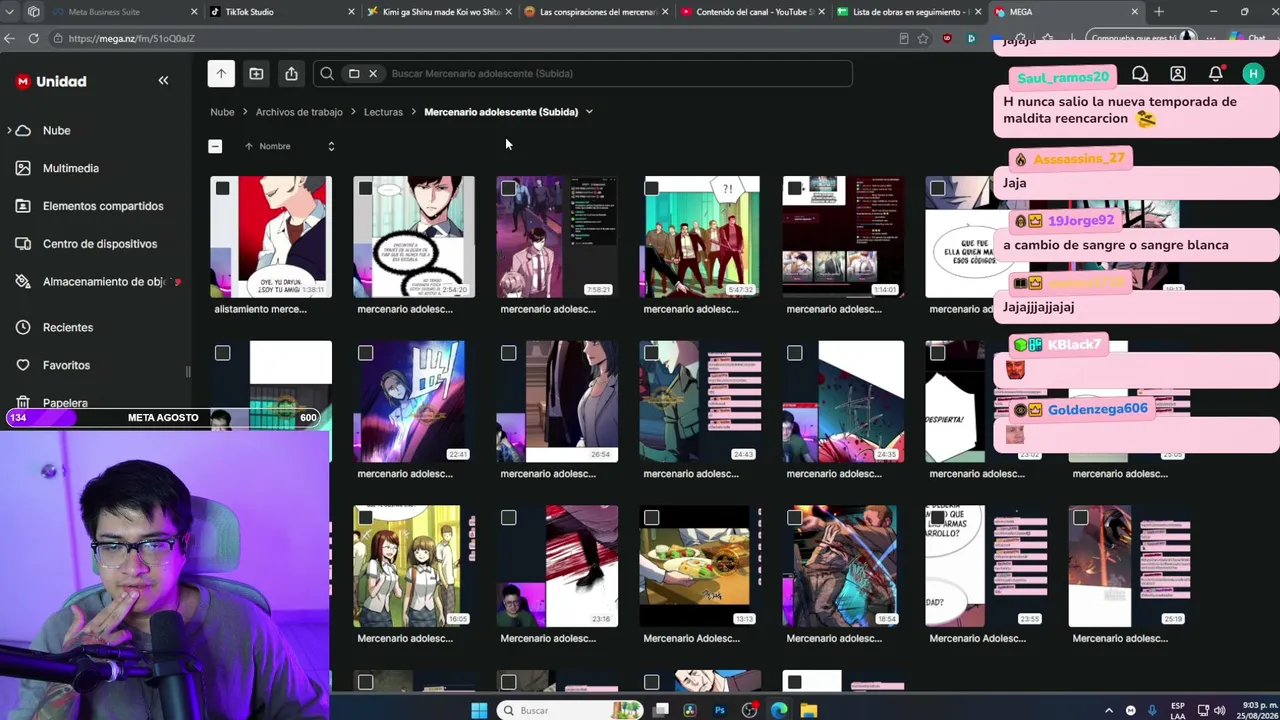Switch to 'Las conspiraciones del mercenario' tab

597,12
